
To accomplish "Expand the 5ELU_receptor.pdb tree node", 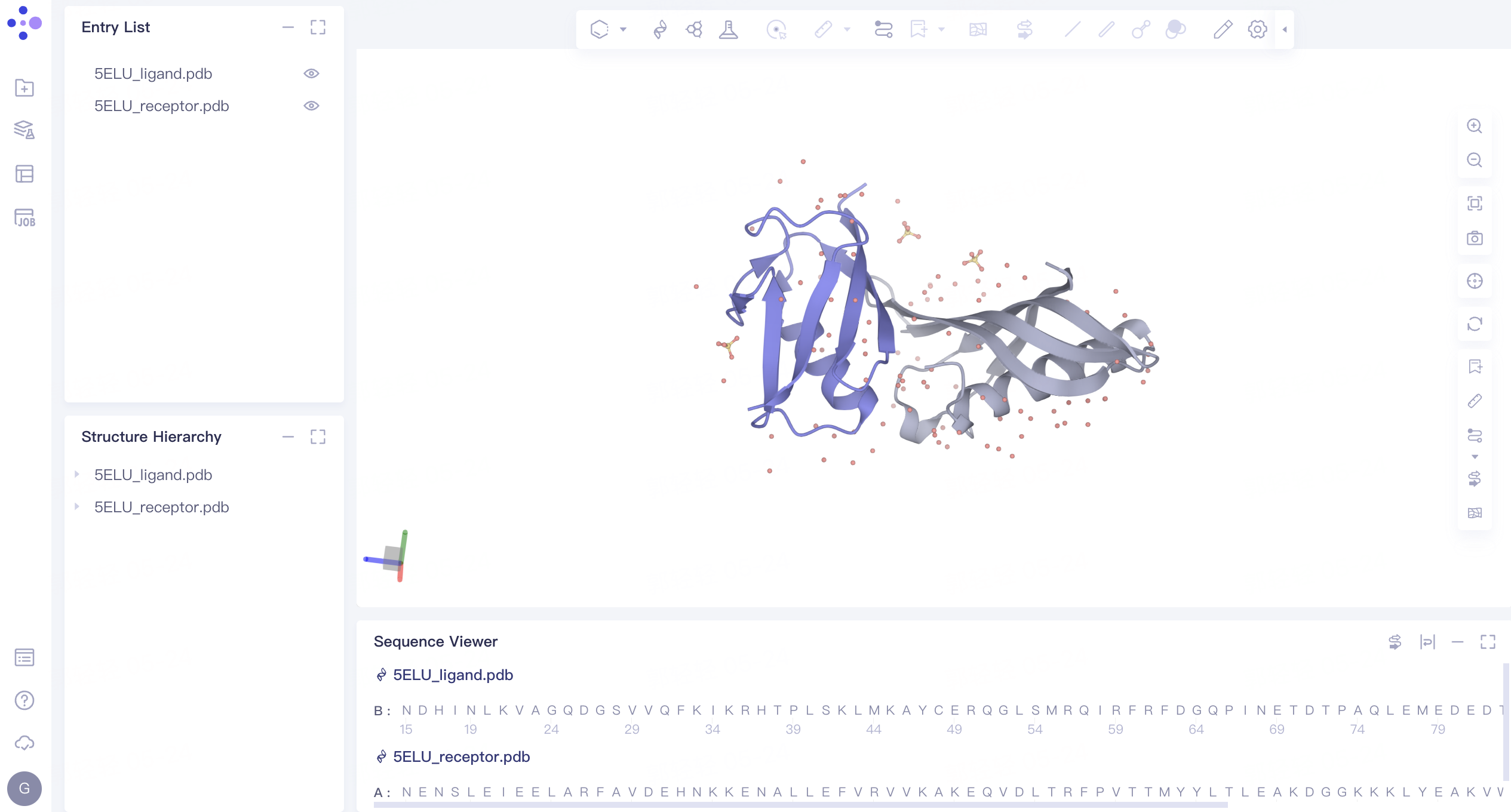I will [x=77, y=507].
